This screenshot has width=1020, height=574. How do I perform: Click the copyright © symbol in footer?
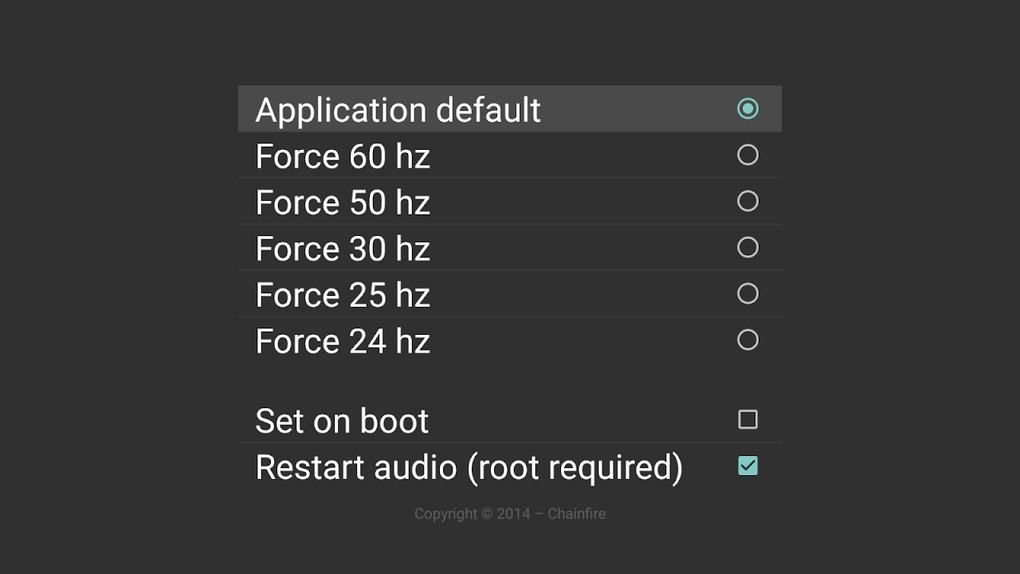point(487,514)
